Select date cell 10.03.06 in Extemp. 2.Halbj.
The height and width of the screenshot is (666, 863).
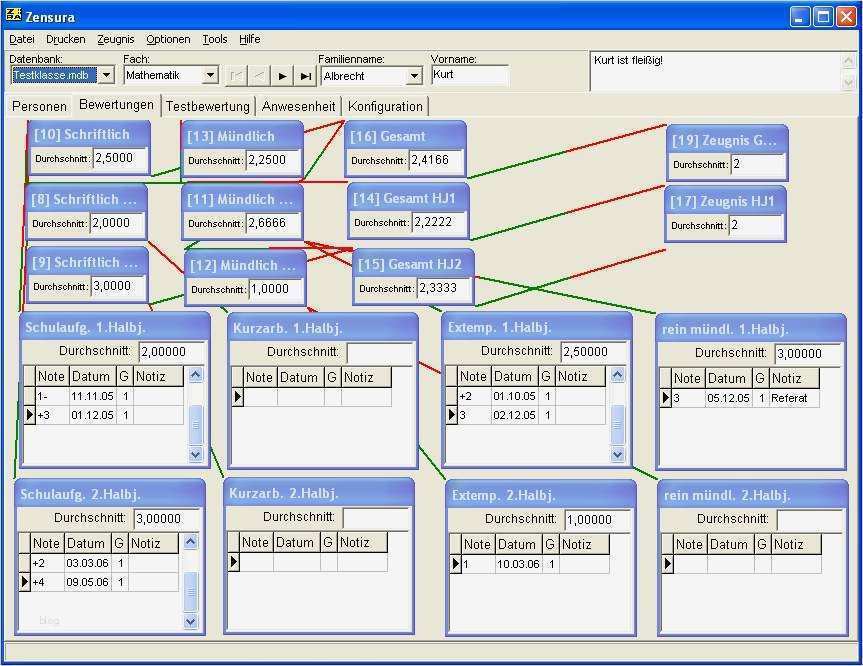tap(518, 564)
